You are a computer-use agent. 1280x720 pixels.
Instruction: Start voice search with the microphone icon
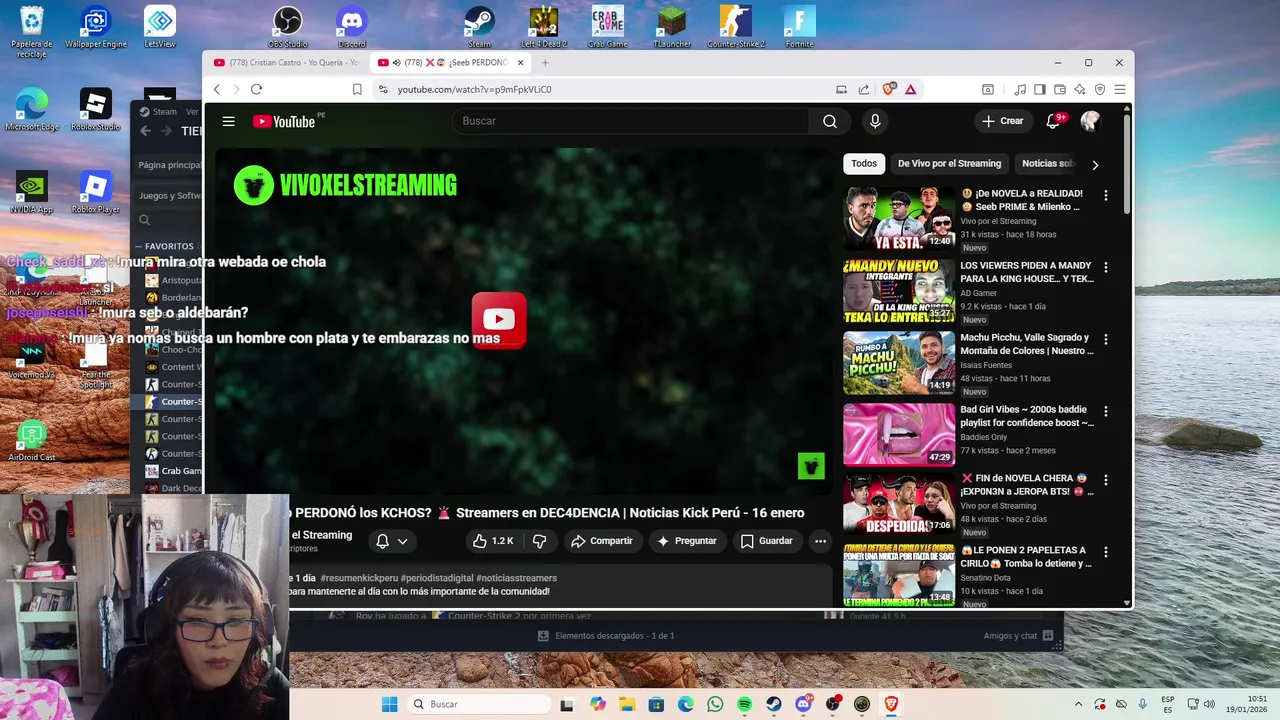click(875, 121)
